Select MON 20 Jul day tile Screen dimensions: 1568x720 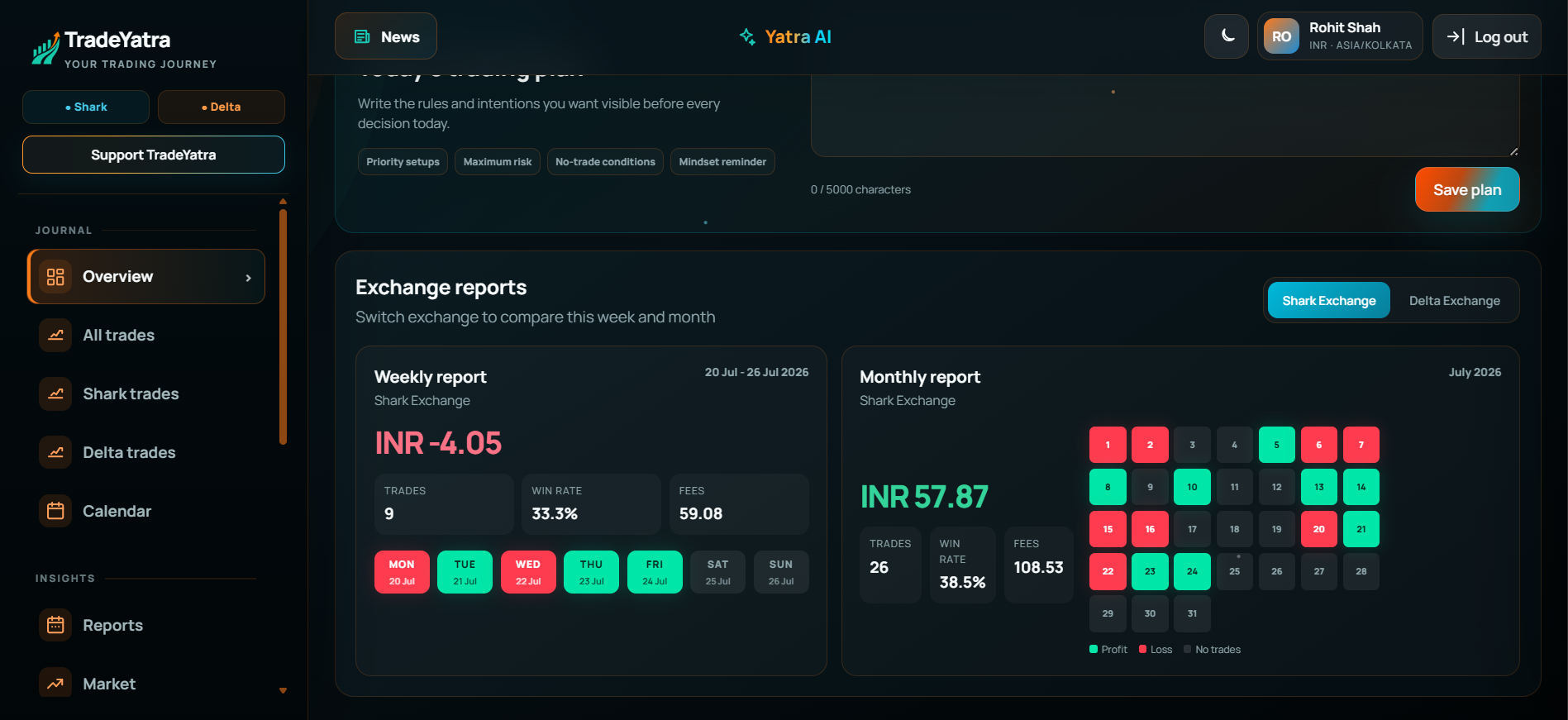(402, 572)
